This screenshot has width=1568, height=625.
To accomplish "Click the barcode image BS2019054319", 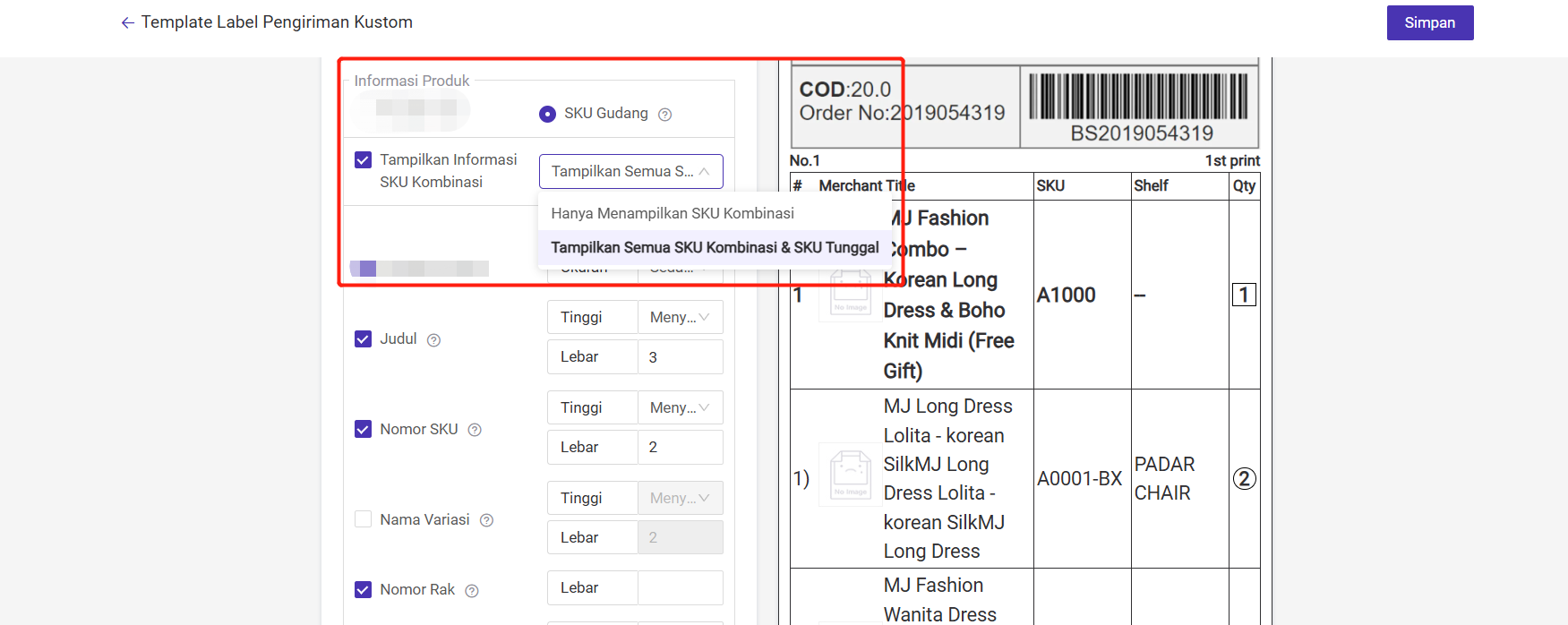I will coord(1138,97).
